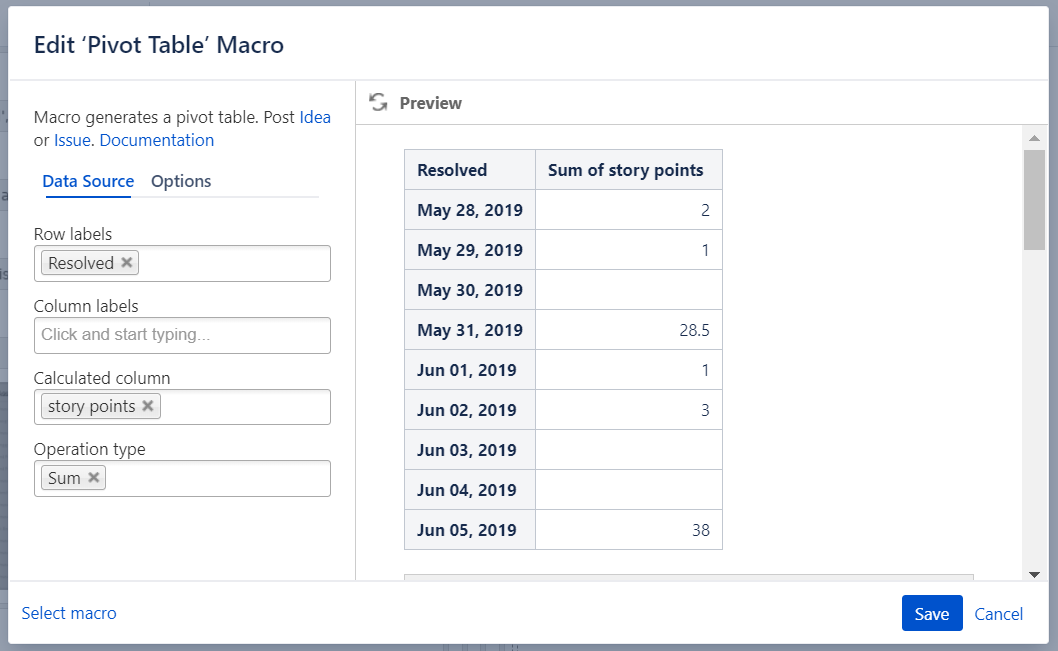The height and width of the screenshot is (651, 1058).
Task: Open the Select macro link
Action: pos(69,613)
